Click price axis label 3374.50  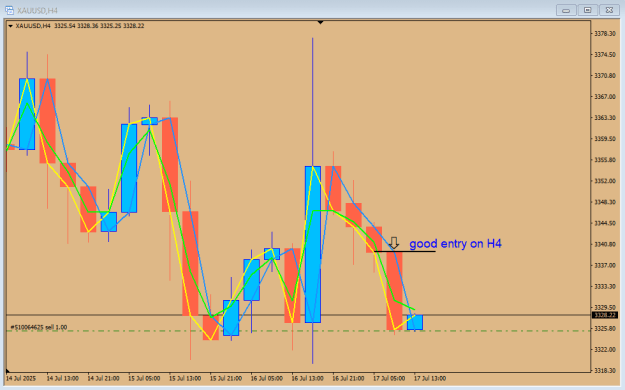[x=605, y=55]
